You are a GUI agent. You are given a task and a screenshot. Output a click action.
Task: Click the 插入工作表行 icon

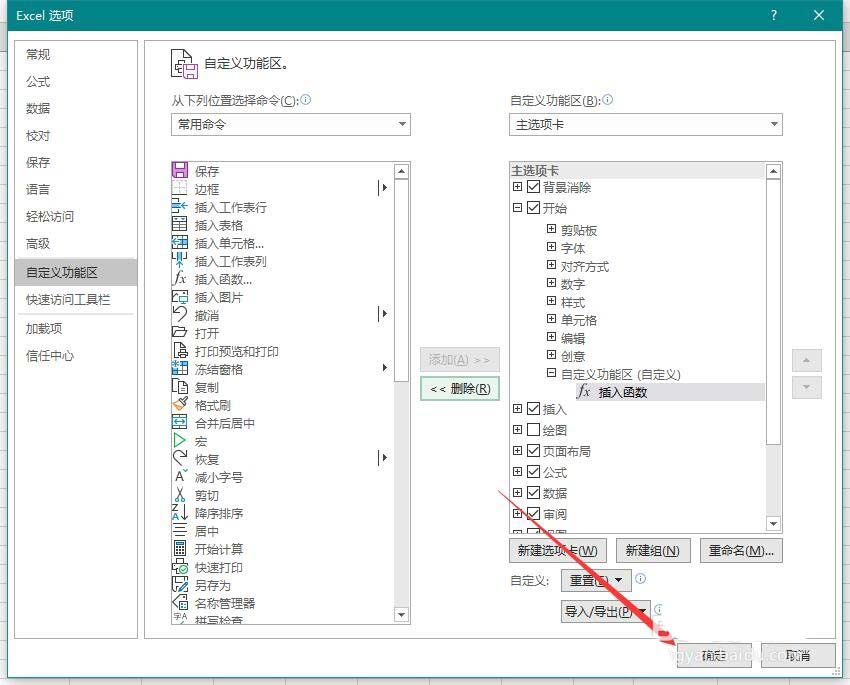179,206
